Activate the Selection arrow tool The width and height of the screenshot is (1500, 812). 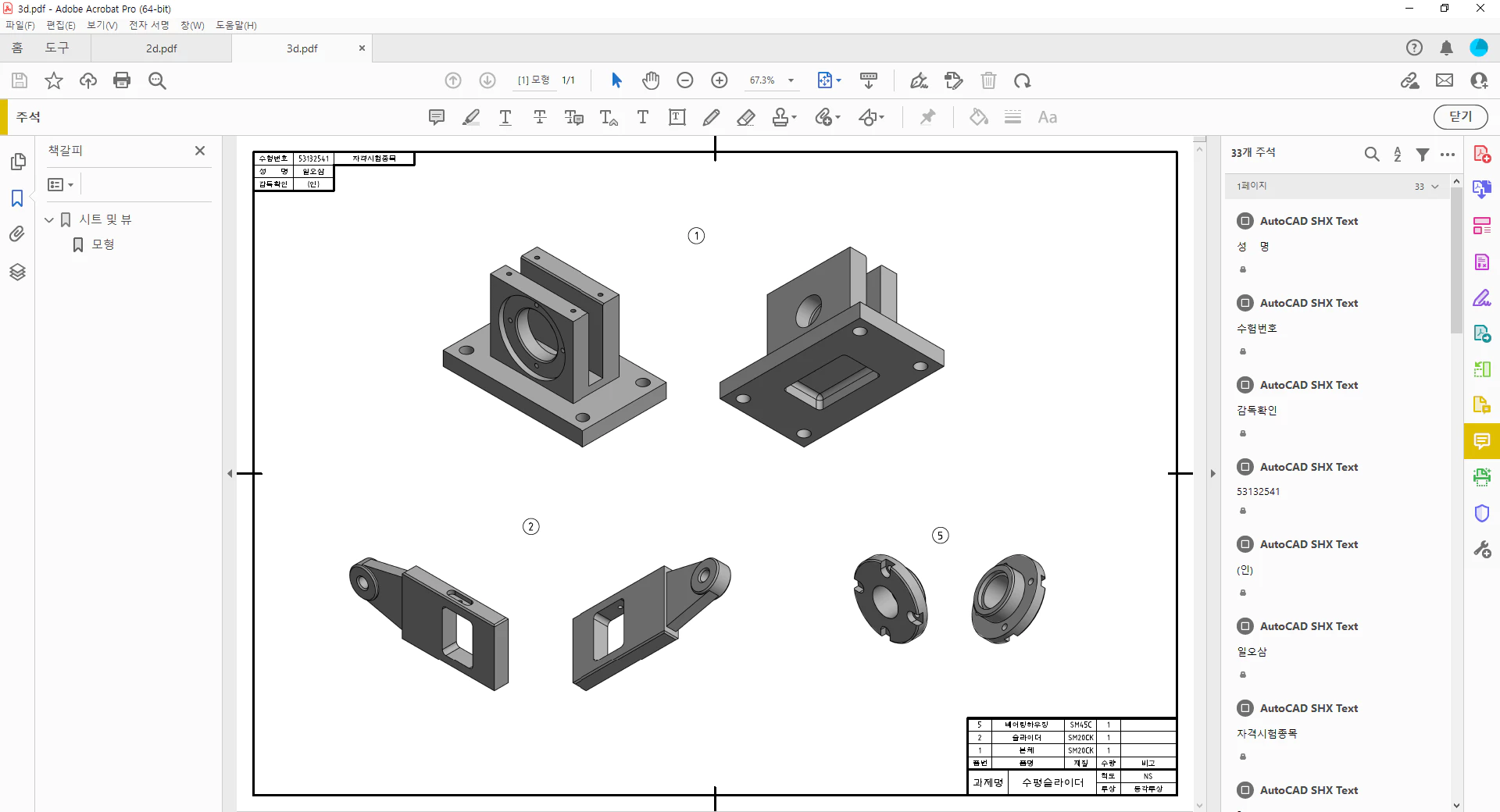(616, 80)
